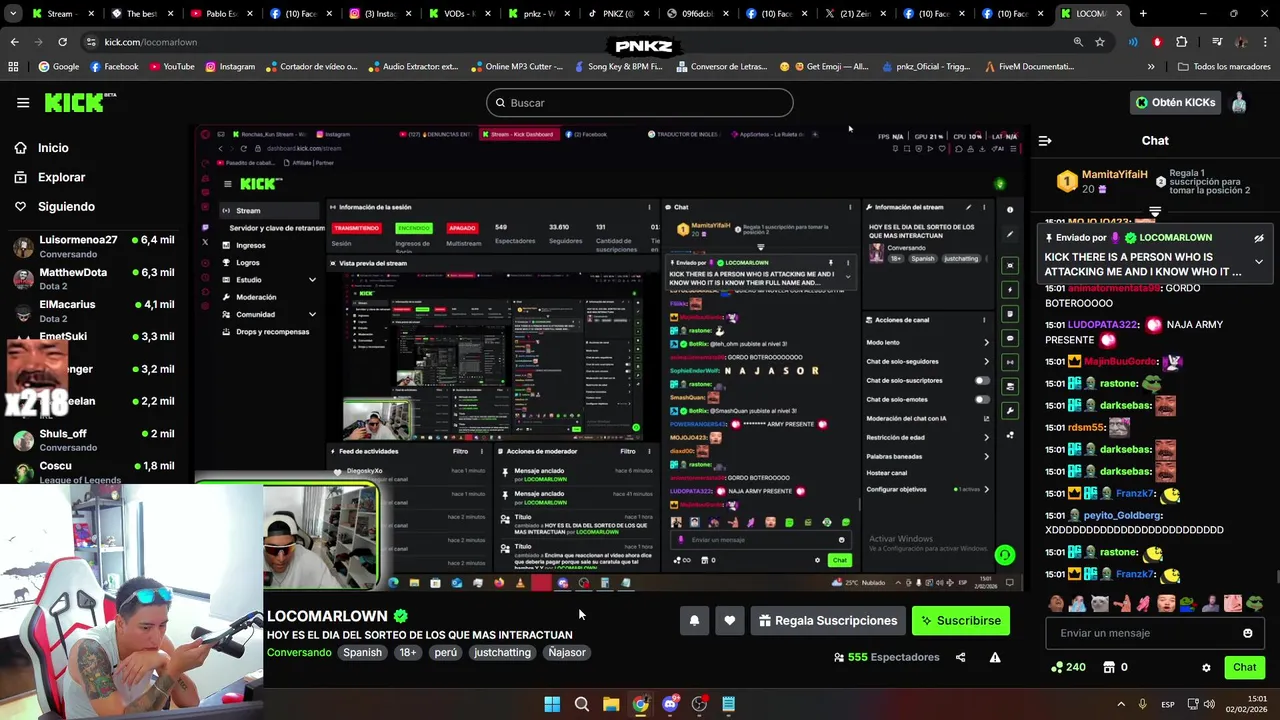The width and height of the screenshot is (1280, 720).
Task: Click the notification bell under the stream
Action: pos(694,621)
